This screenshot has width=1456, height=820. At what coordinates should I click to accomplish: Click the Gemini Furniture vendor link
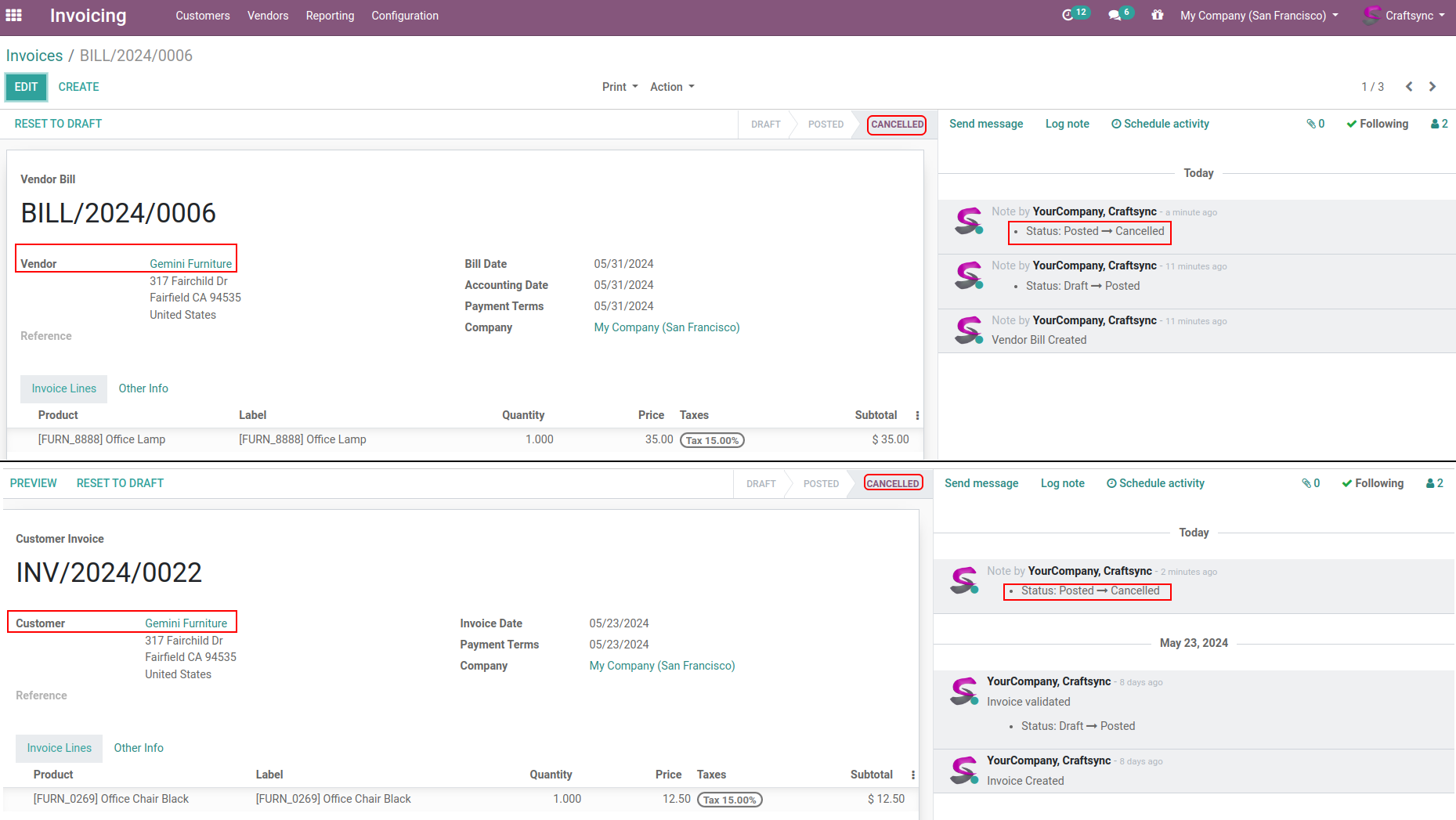click(x=190, y=264)
